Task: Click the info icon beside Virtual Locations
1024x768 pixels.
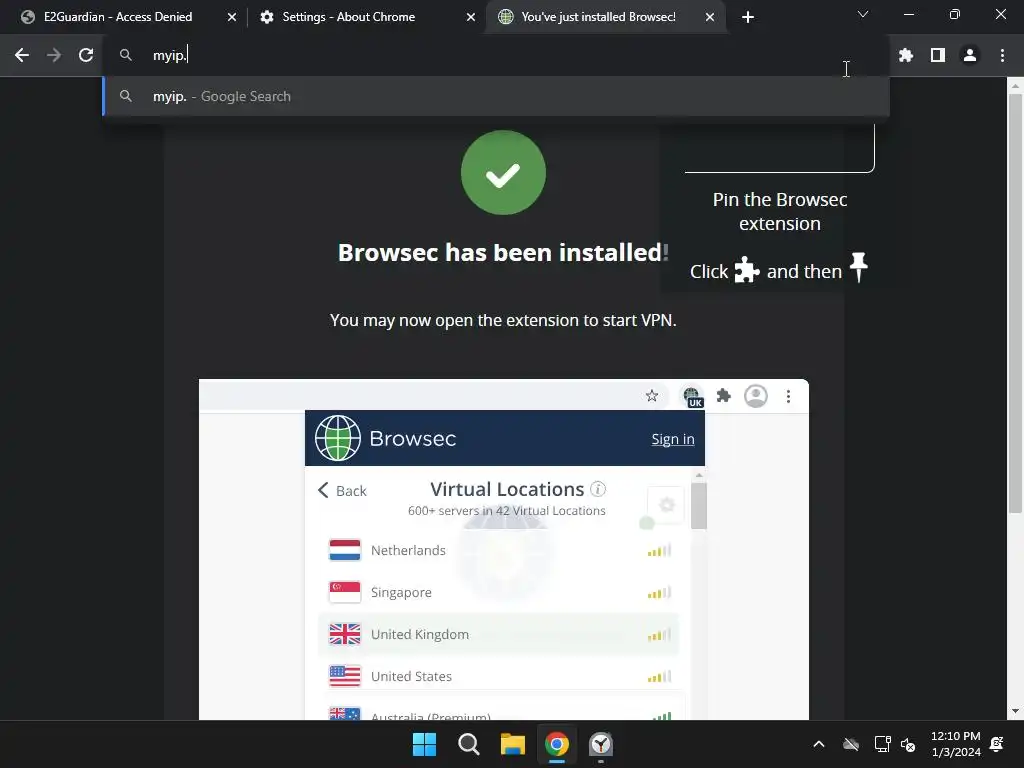Action: click(x=598, y=488)
